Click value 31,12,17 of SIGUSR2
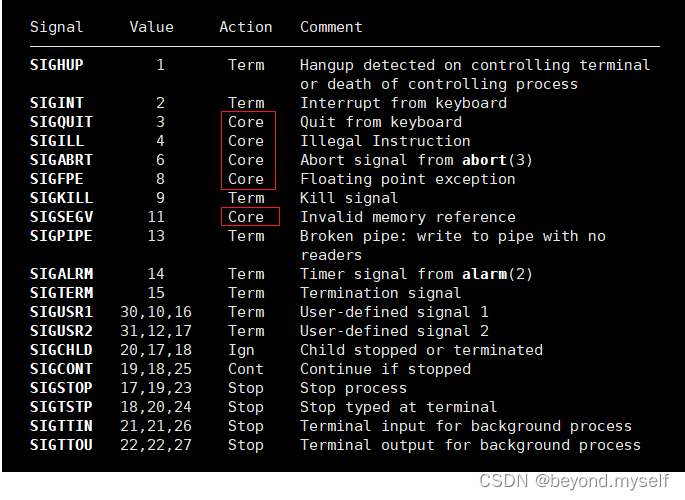The width and height of the screenshot is (685, 500). point(156,331)
